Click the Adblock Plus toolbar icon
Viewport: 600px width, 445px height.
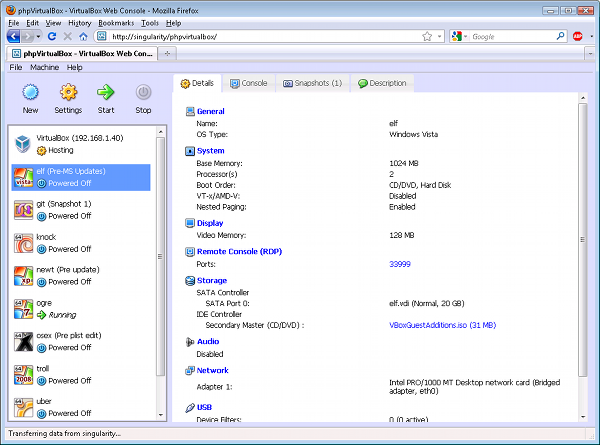(577, 36)
